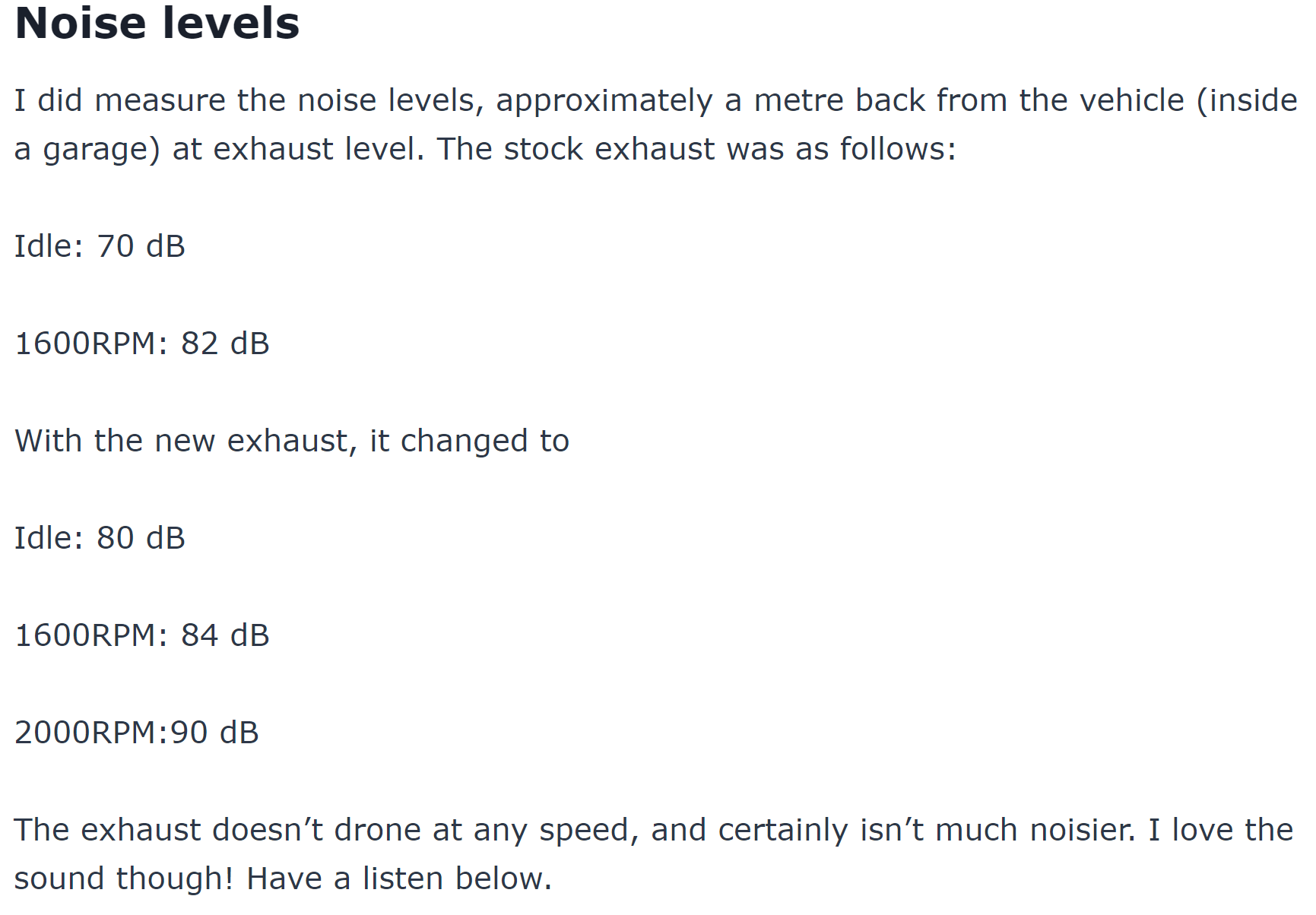
Task: Click the word "garage)" in the intro text
Action: (102, 150)
